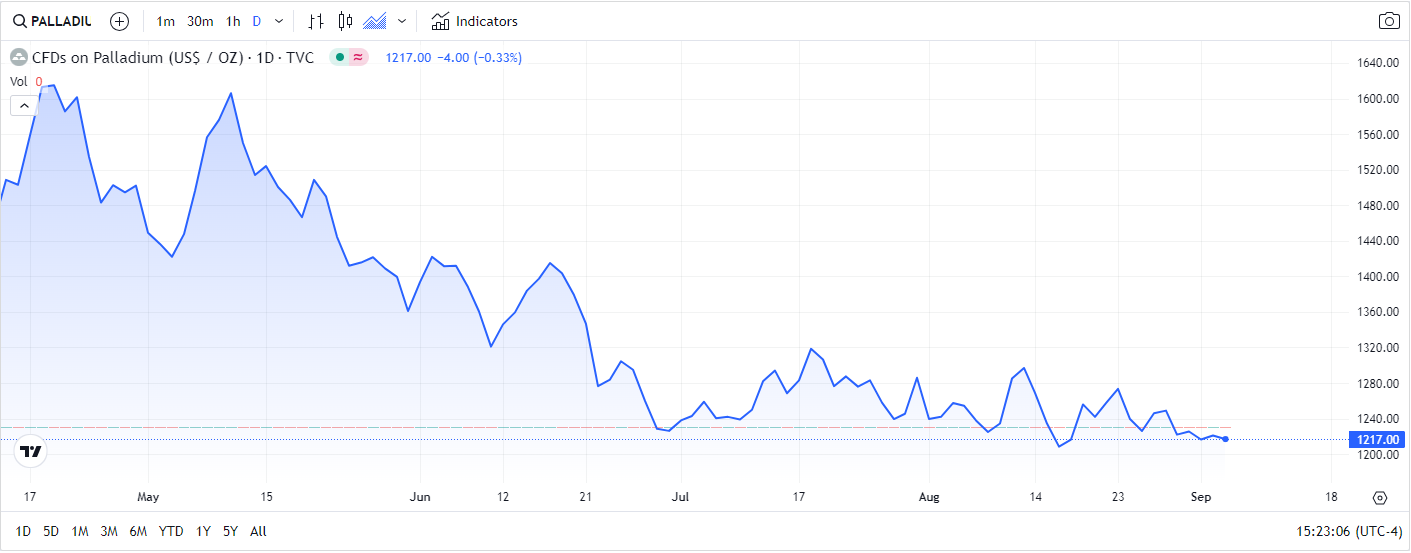Switch chart style to Candles
Viewport: 1411px width, 553px height.
click(346, 21)
